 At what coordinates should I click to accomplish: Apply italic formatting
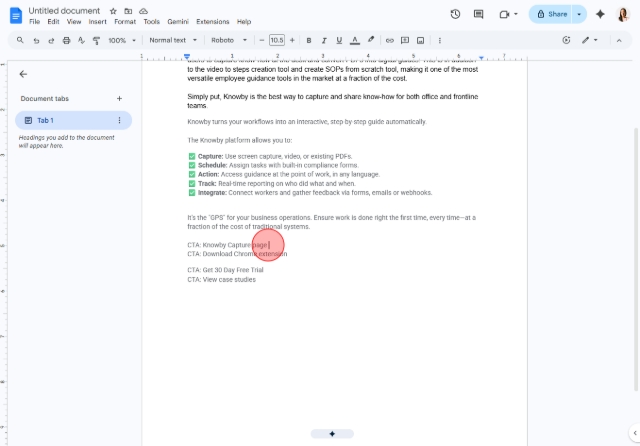click(x=324, y=40)
